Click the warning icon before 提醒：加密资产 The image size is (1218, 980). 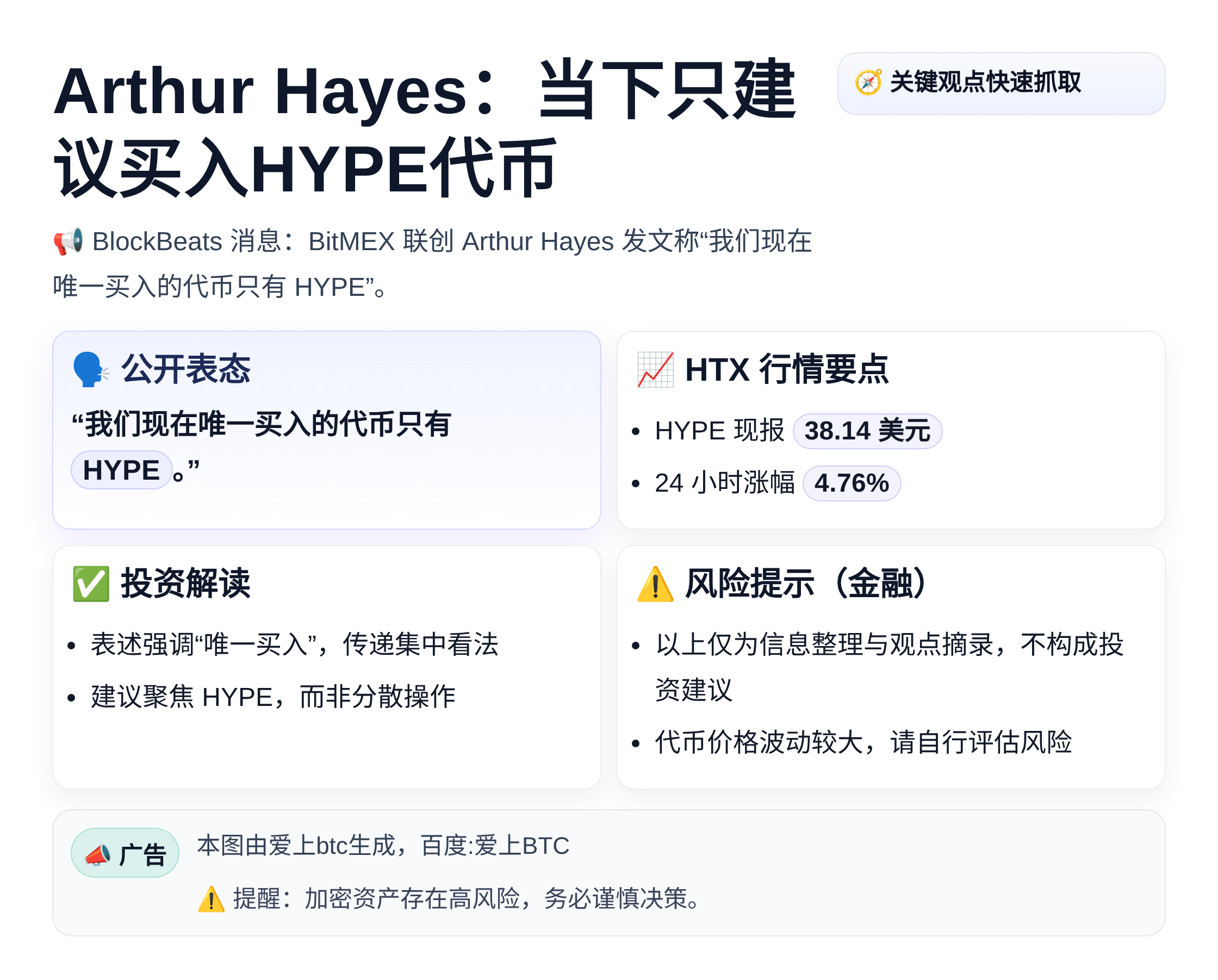tap(212, 898)
